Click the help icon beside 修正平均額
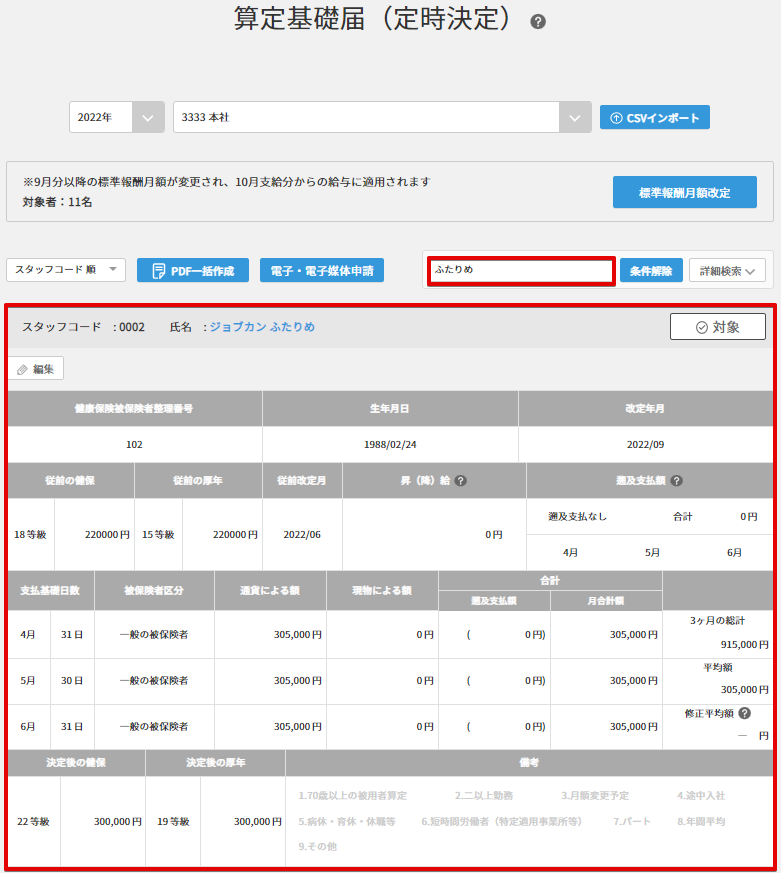This screenshot has width=782, height=875. 745,713
